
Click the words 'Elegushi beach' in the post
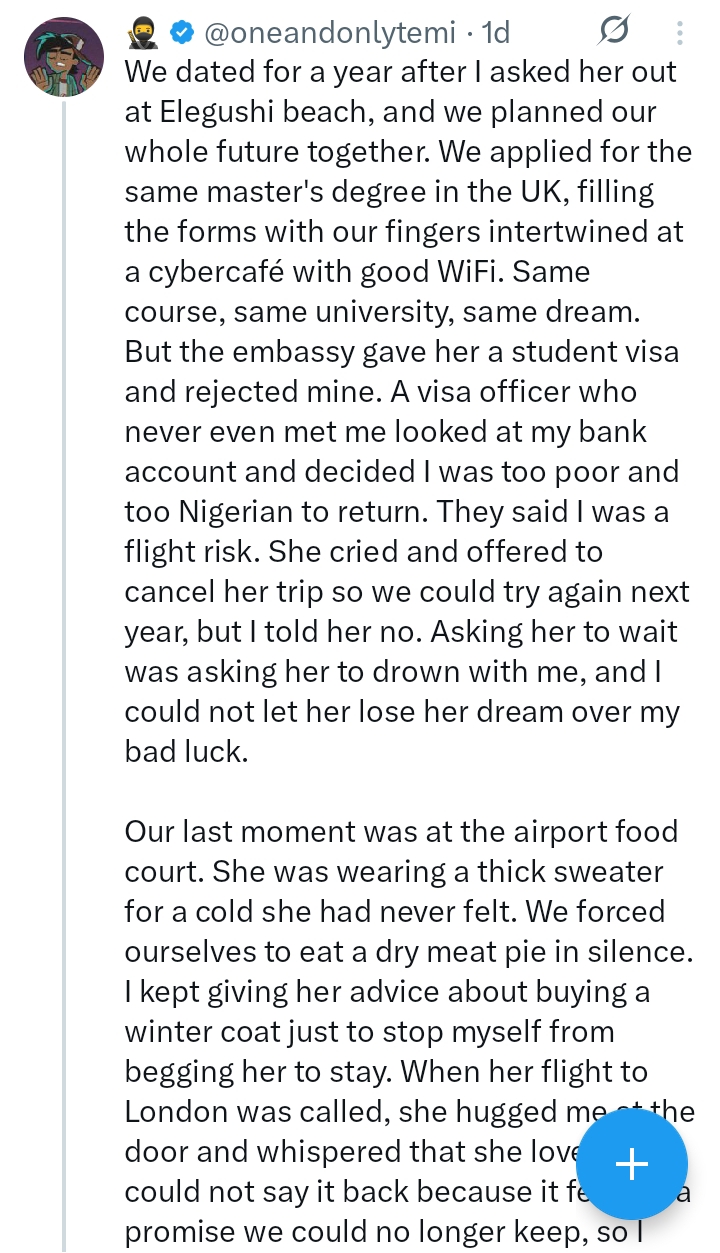point(245,112)
